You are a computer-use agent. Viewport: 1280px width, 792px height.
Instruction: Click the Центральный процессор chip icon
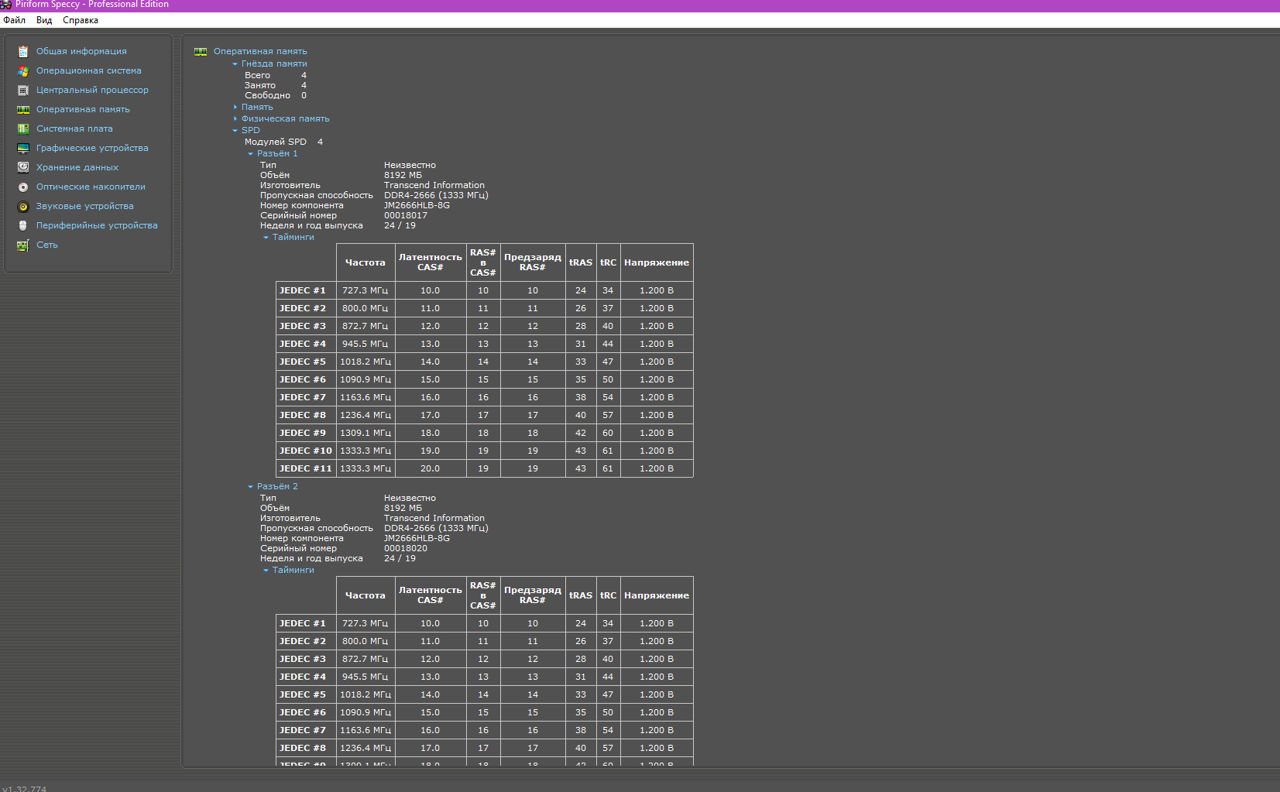[x=23, y=90]
